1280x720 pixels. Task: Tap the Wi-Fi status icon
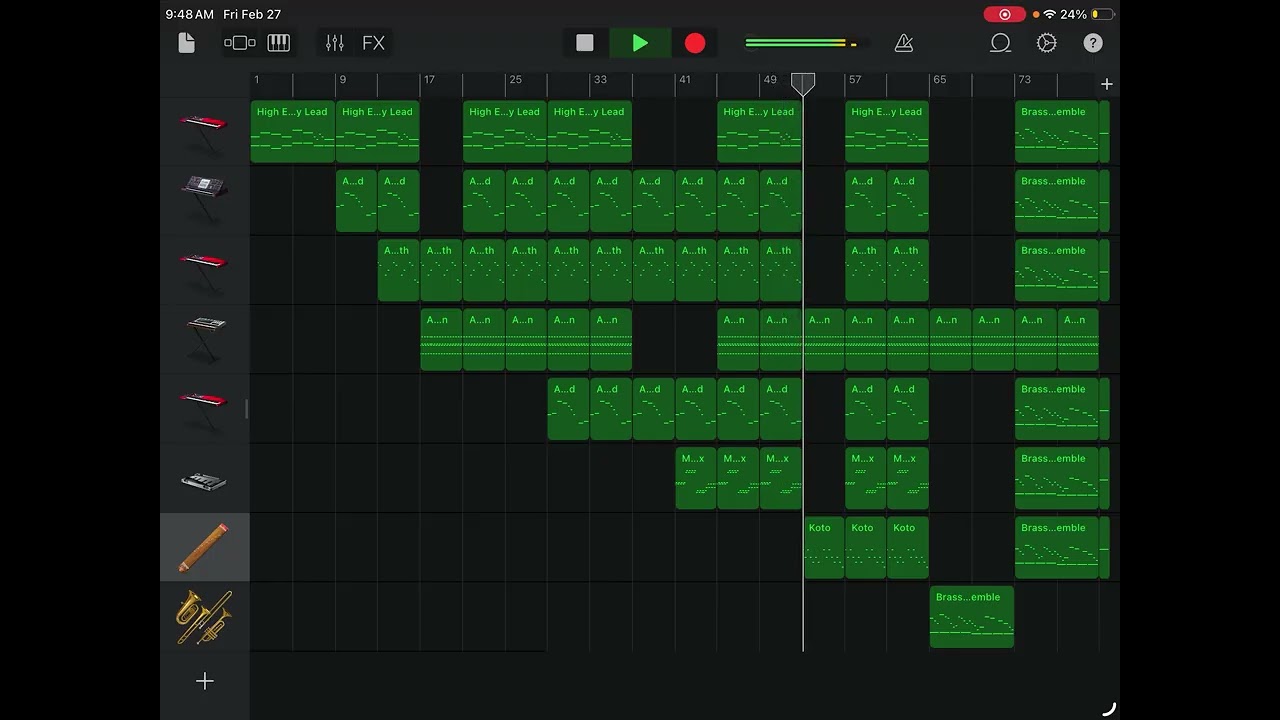point(1049,14)
